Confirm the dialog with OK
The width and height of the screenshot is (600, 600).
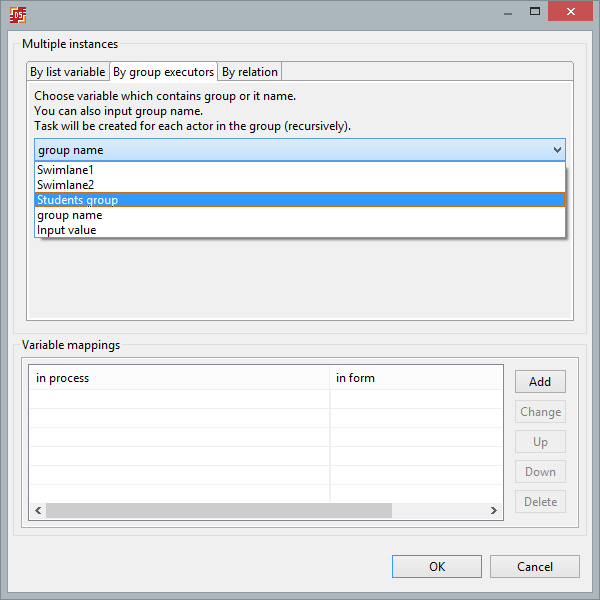click(x=437, y=567)
